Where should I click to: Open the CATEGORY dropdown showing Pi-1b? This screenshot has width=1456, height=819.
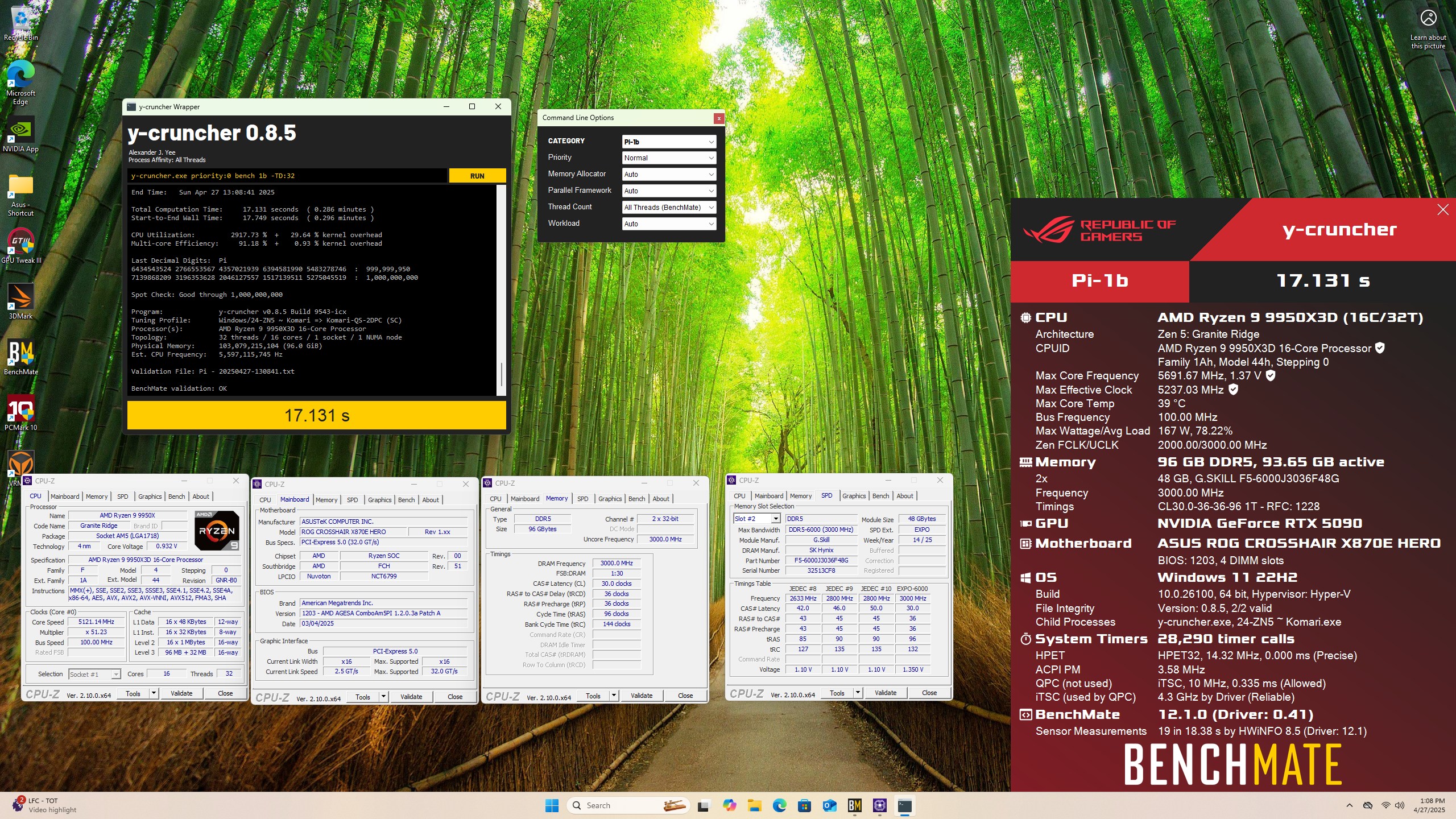coord(669,142)
